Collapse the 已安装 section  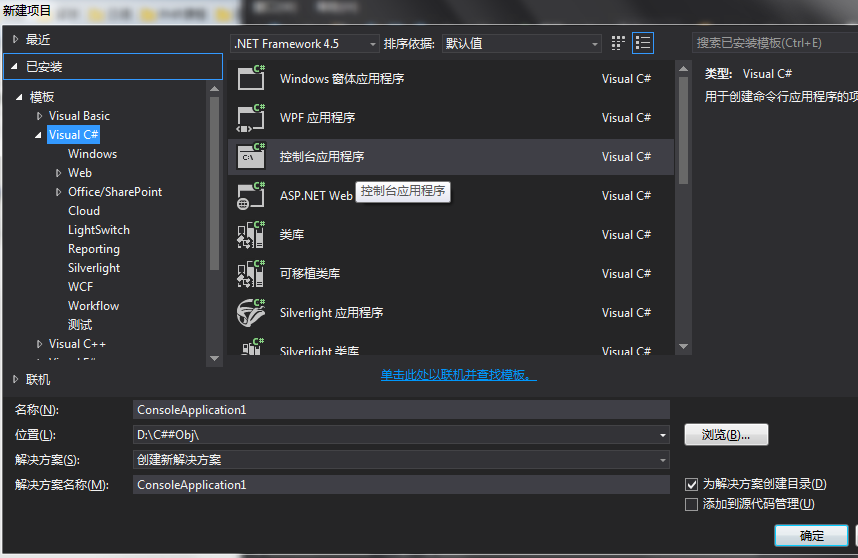pyautogui.click(x=15, y=66)
